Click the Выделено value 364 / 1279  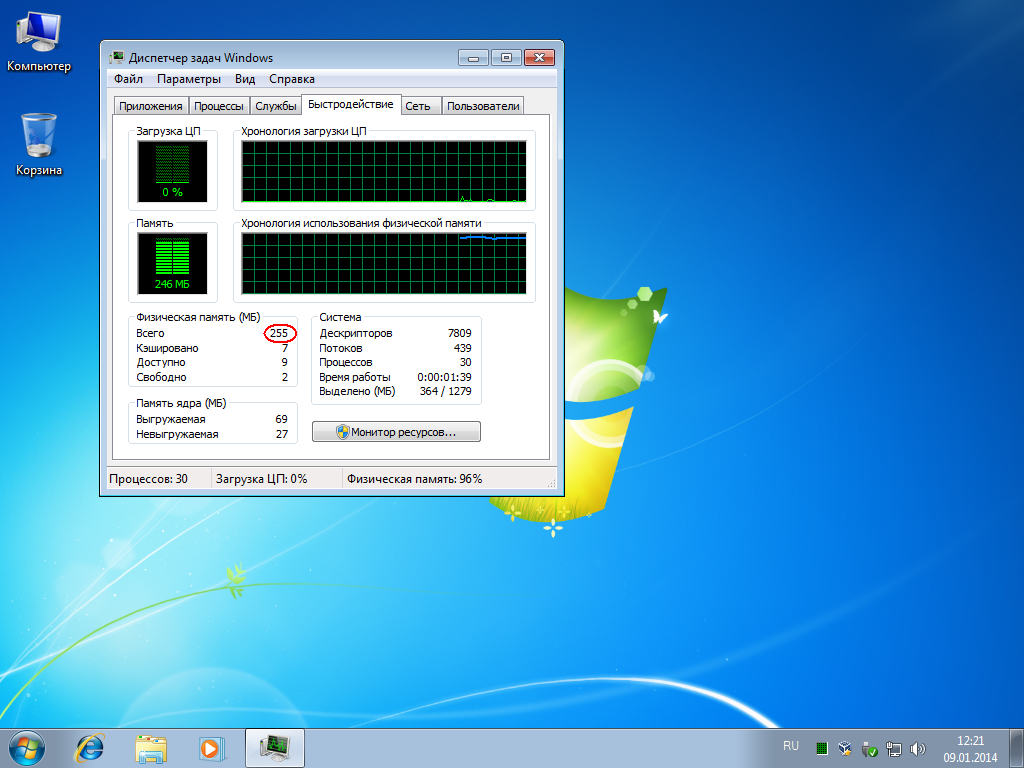pos(446,391)
